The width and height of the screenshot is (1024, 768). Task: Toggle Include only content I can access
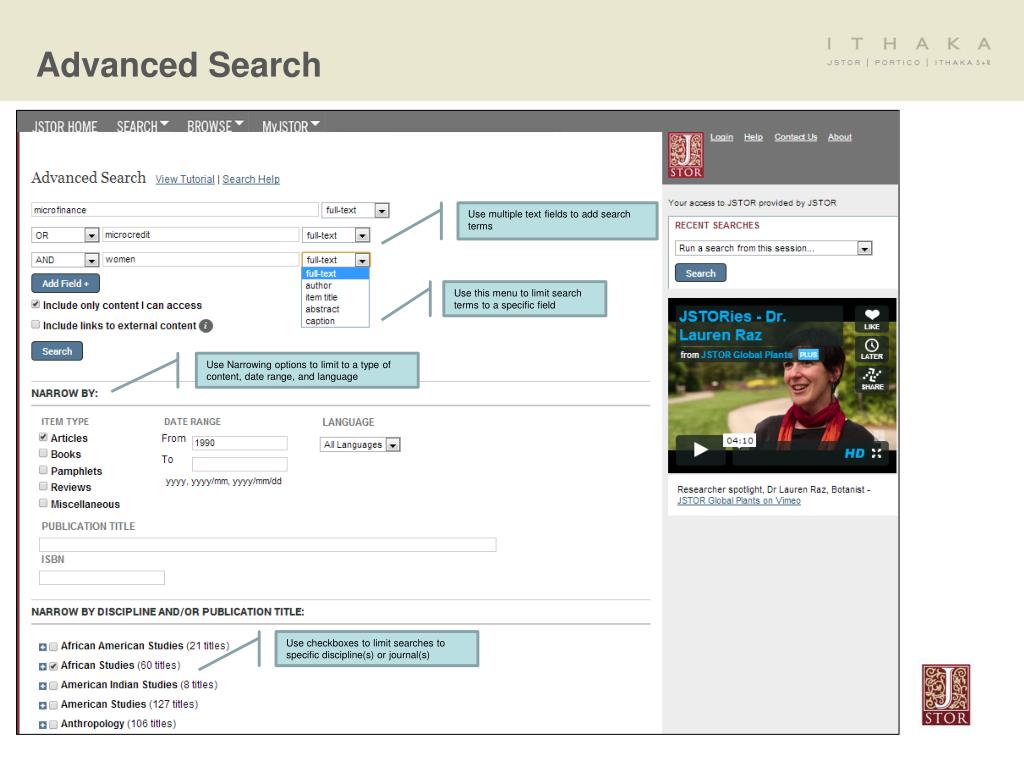point(36,304)
